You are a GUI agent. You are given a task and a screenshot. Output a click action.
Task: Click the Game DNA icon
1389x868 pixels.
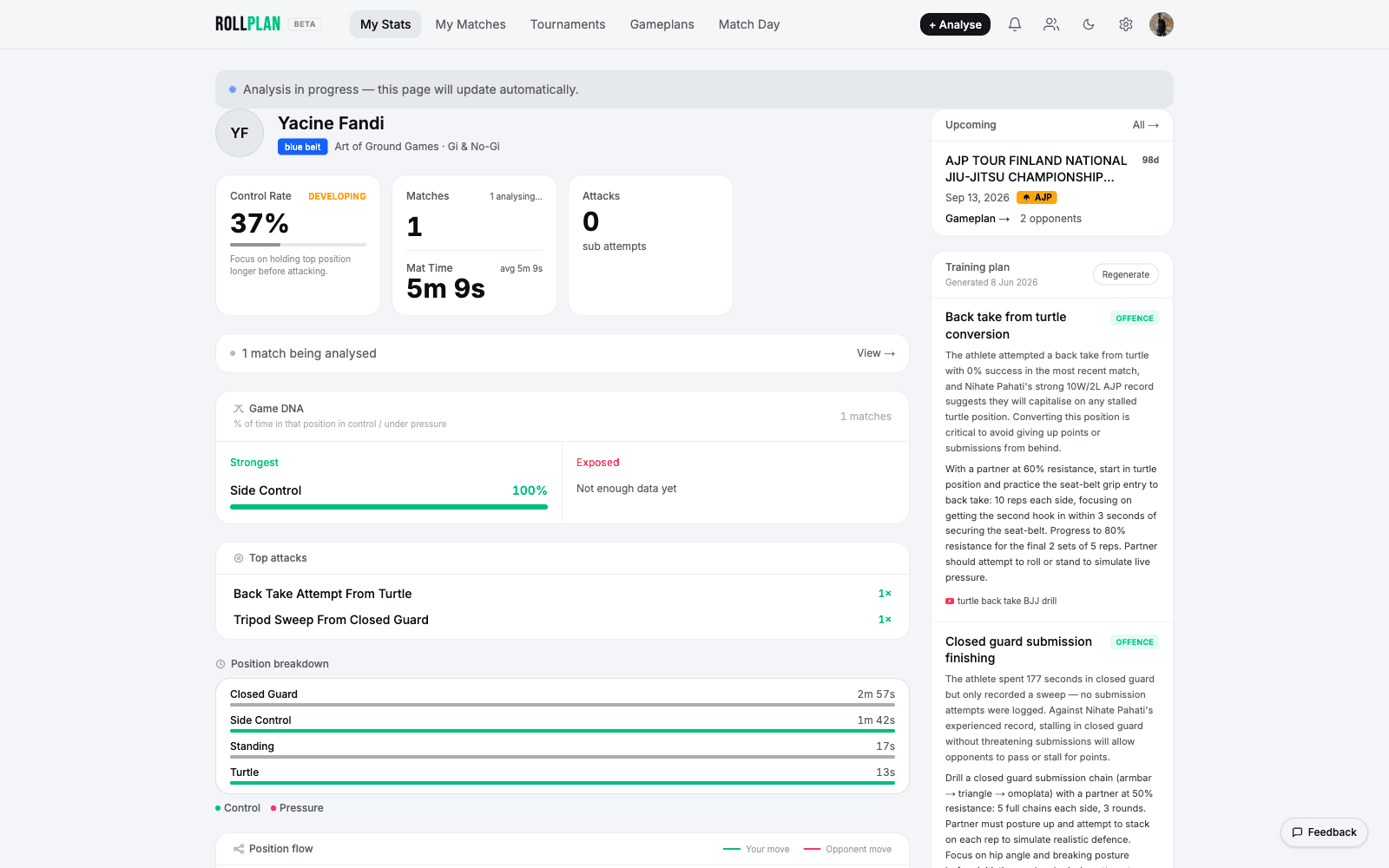(239, 409)
